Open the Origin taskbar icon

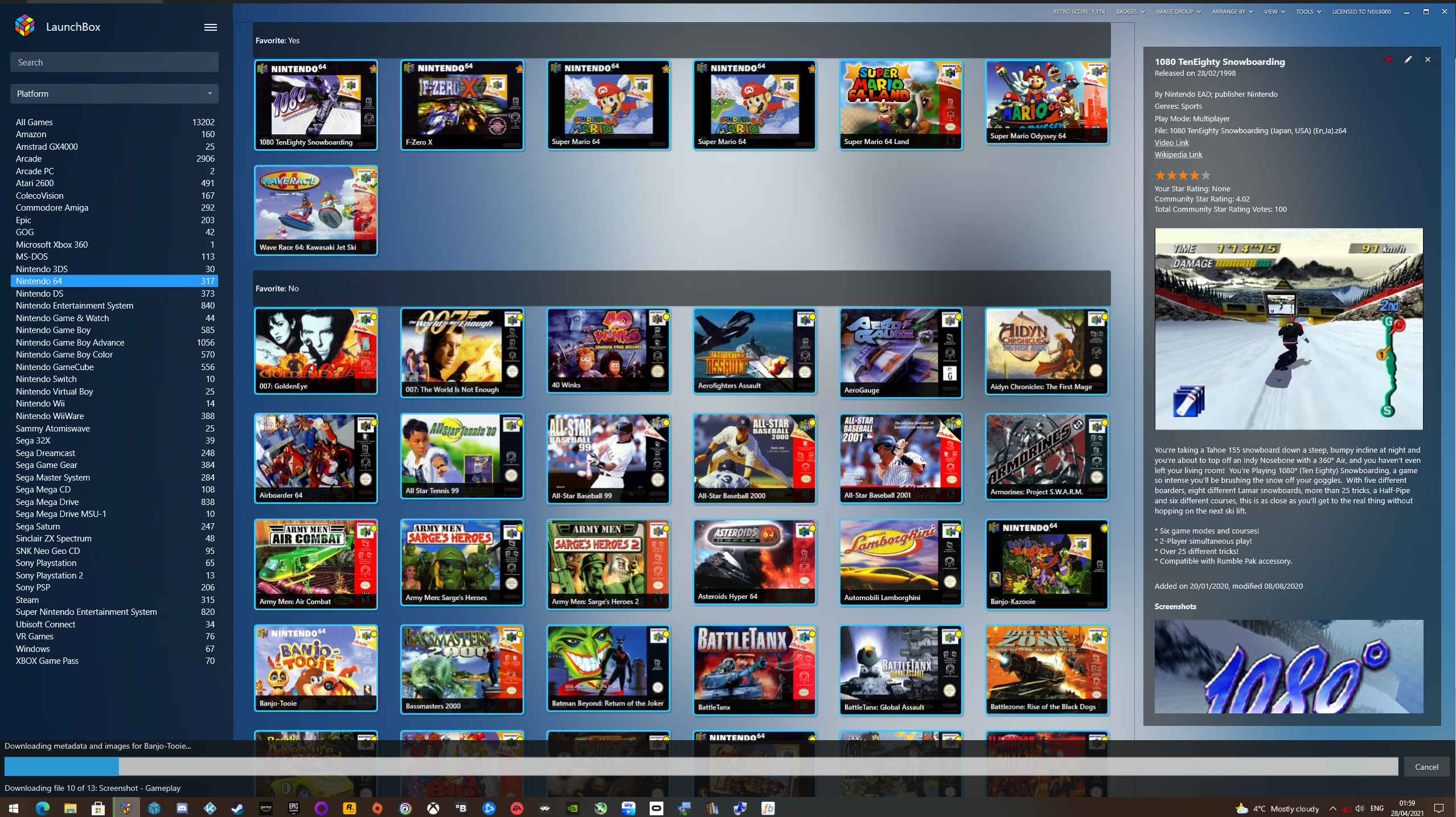(x=377, y=808)
